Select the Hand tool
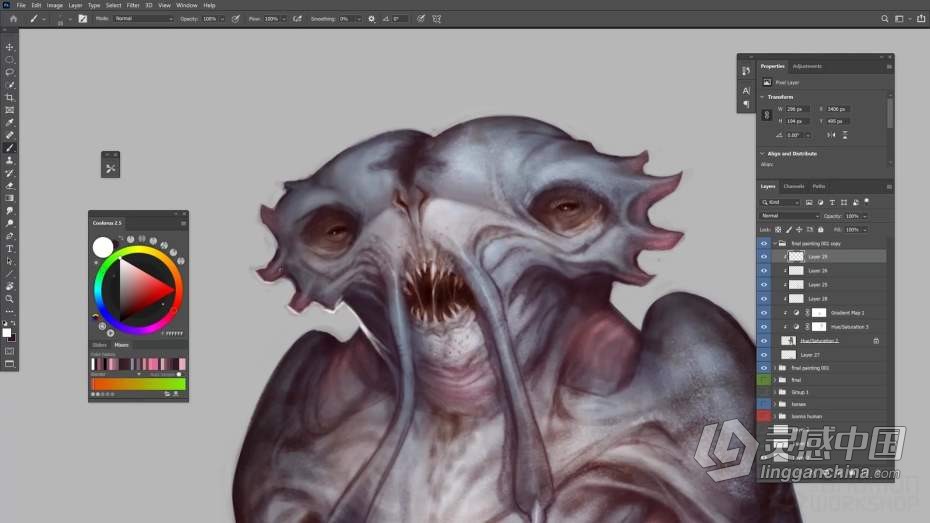930x523 pixels. pos(9,286)
